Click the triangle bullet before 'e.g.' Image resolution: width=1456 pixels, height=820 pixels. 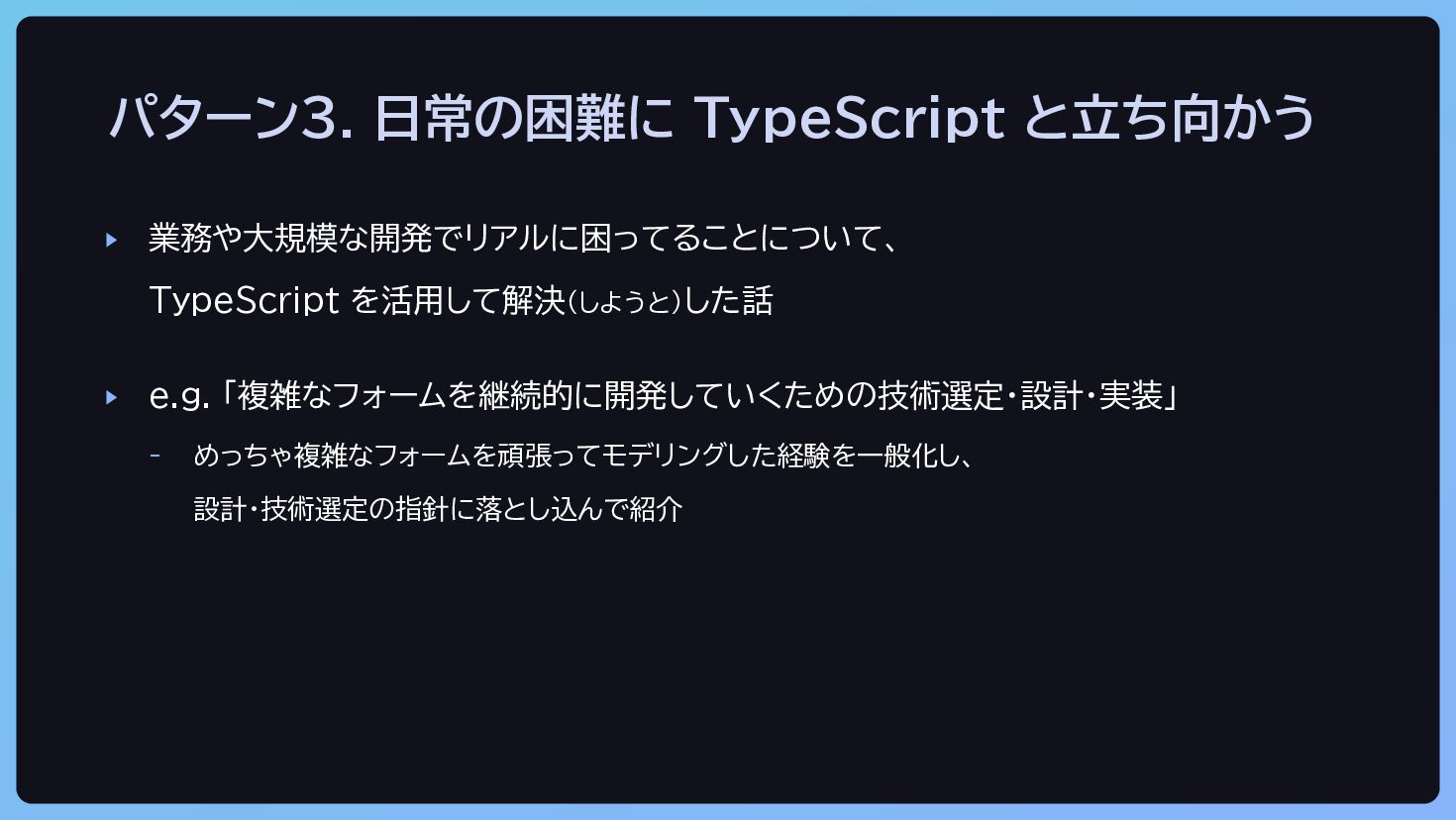click(x=111, y=397)
